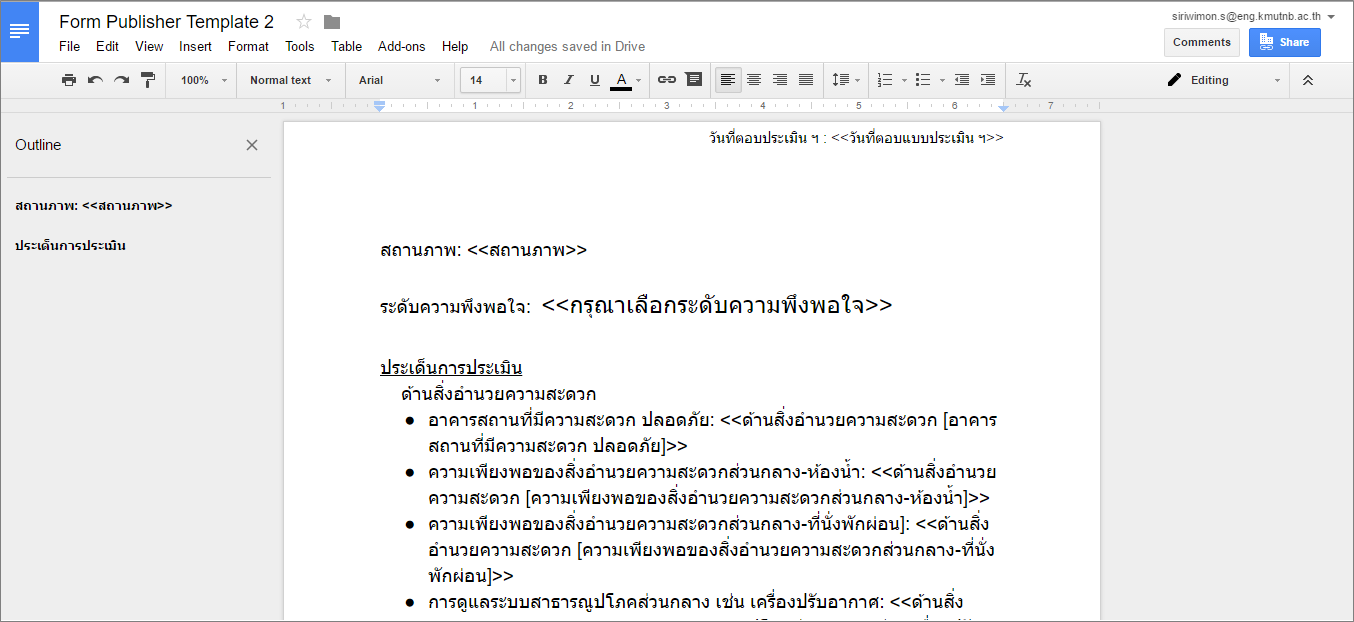Open the Table menu
Image resolution: width=1354 pixels, height=622 pixels.
[x=346, y=46]
